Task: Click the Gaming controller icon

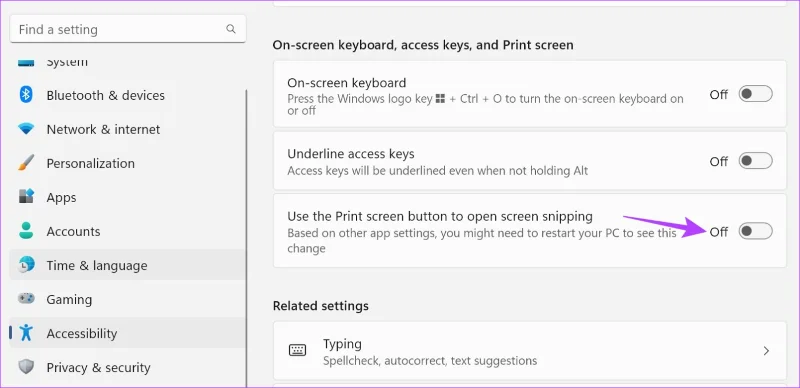Action: coord(26,299)
